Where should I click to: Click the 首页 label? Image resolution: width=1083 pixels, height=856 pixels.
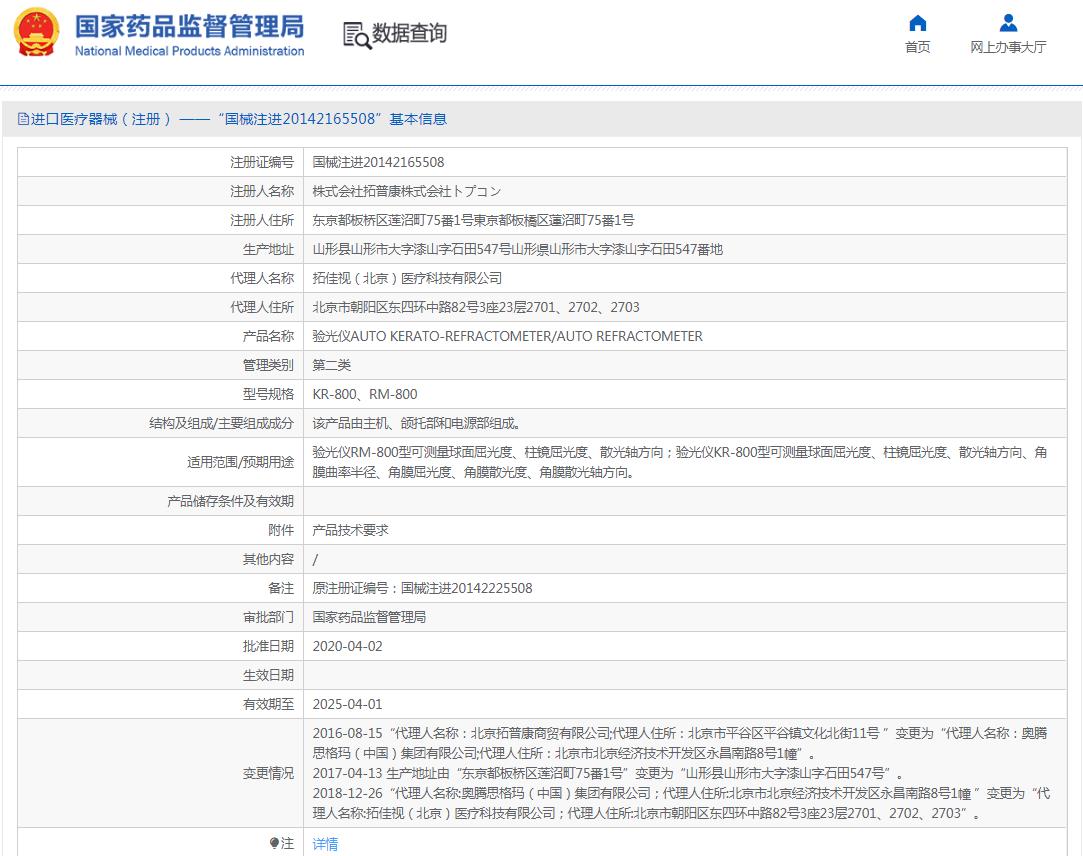coord(917,47)
